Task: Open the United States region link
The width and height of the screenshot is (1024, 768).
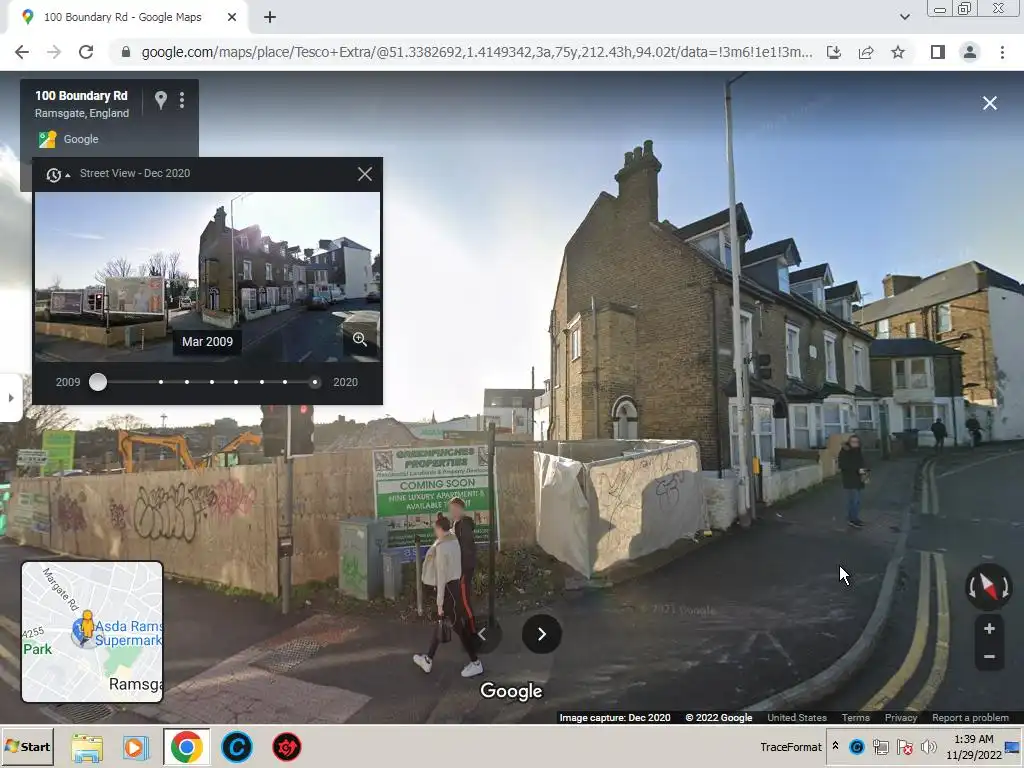Action: click(x=797, y=718)
